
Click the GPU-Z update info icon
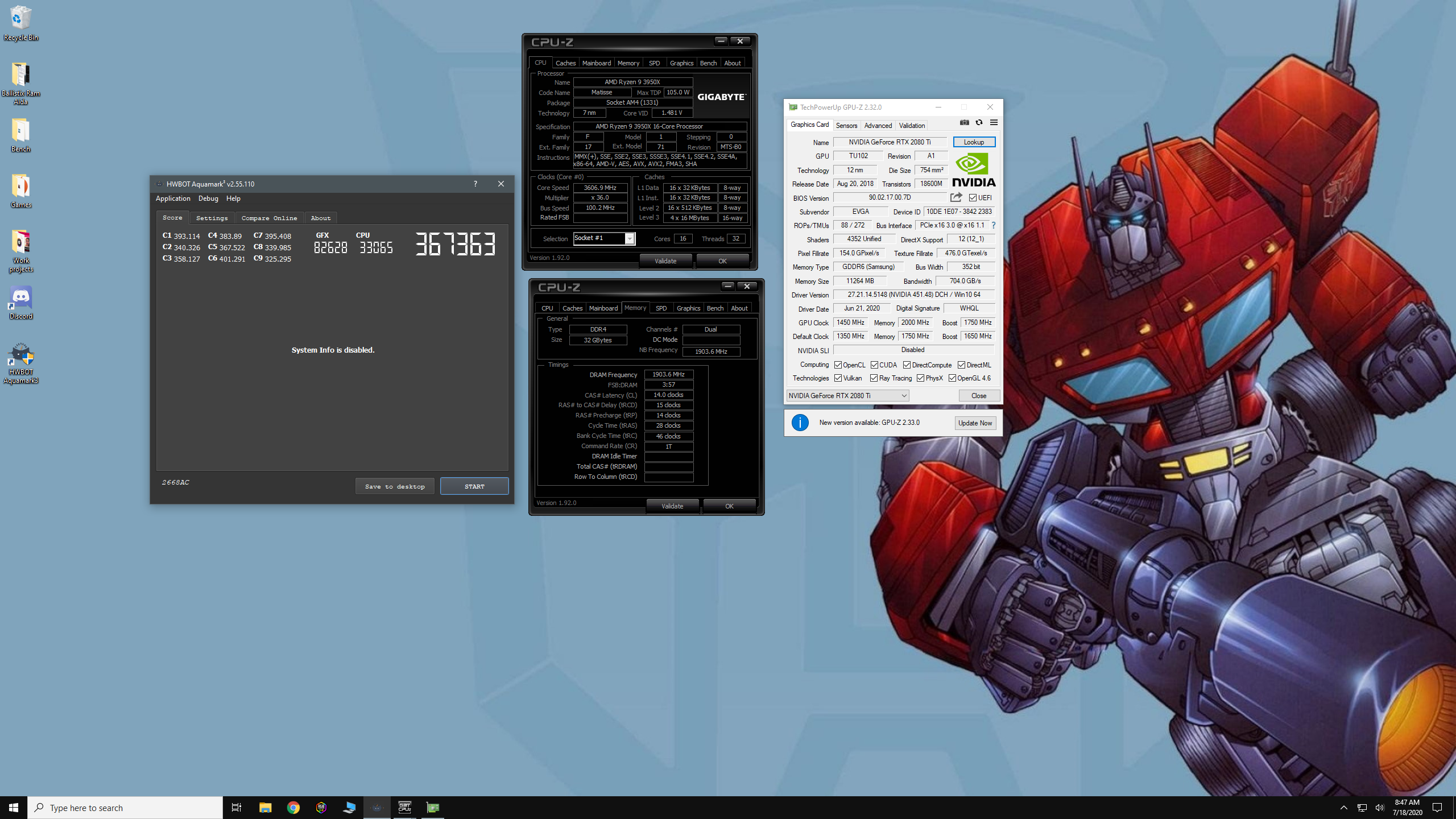click(x=800, y=423)
